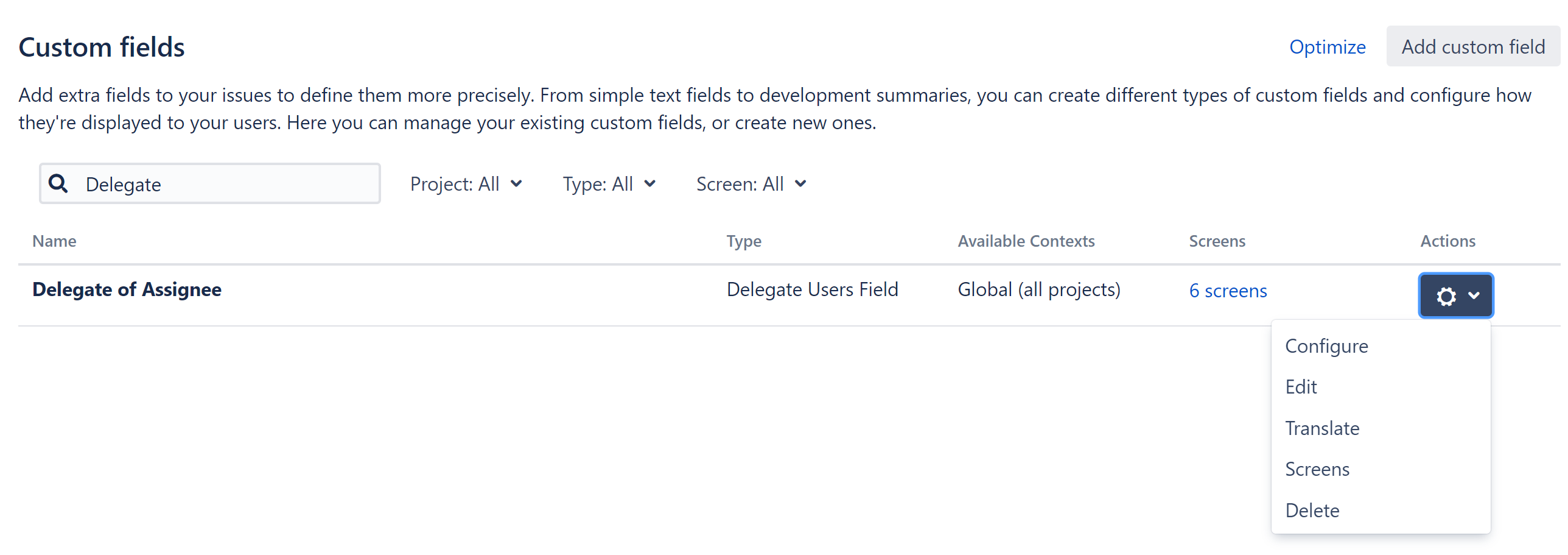1568x555 pixels.
Task: Click the Optimize link
Action: (x=1327, y=47)
